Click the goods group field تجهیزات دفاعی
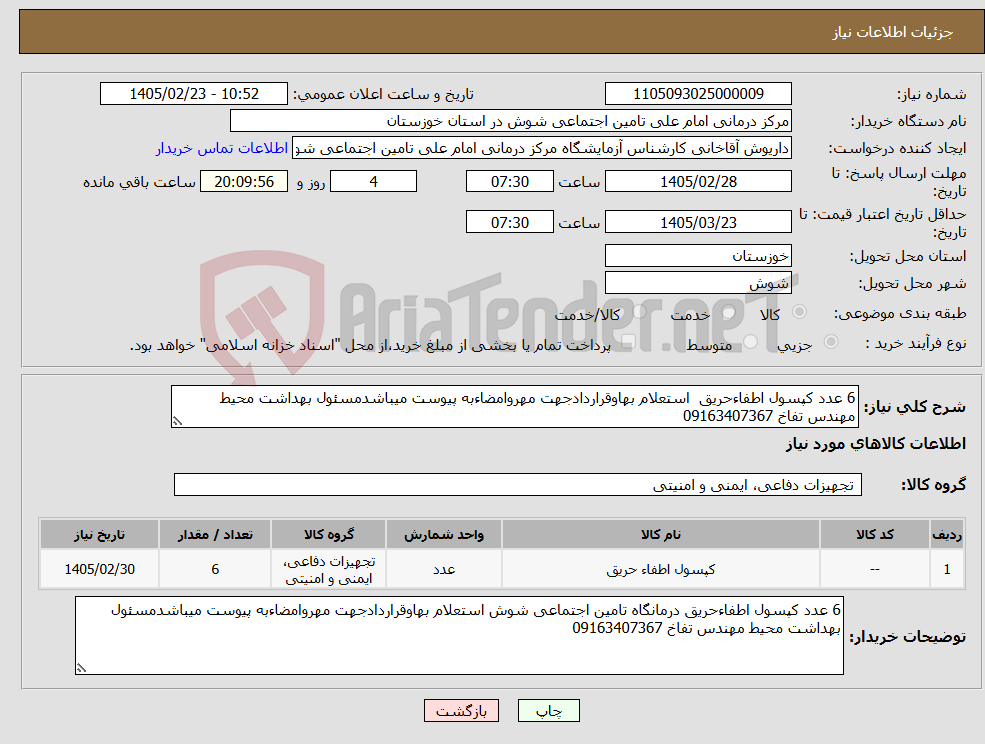The height and width of the screenshot is (744, 985). pos(518,484)
